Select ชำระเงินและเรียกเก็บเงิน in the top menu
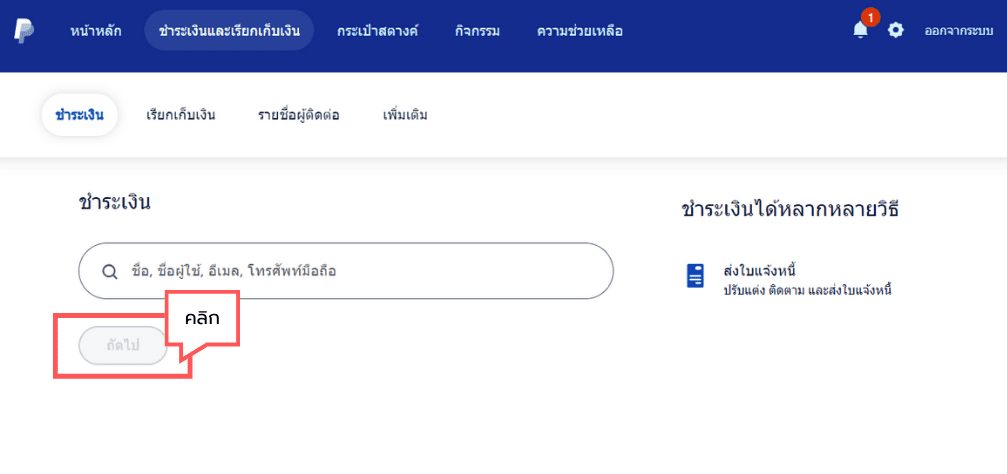 (x=229, y=30)
